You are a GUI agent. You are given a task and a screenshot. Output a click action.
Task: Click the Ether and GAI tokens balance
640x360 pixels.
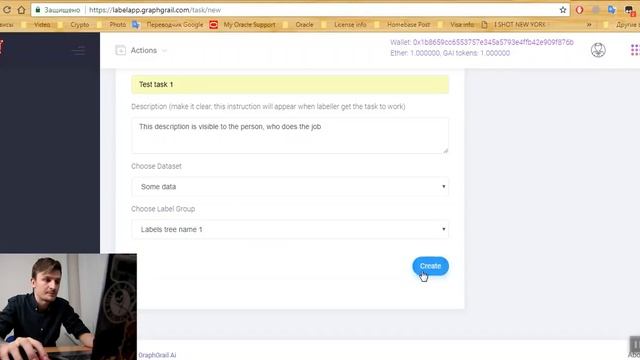click(x=450, y=53)
